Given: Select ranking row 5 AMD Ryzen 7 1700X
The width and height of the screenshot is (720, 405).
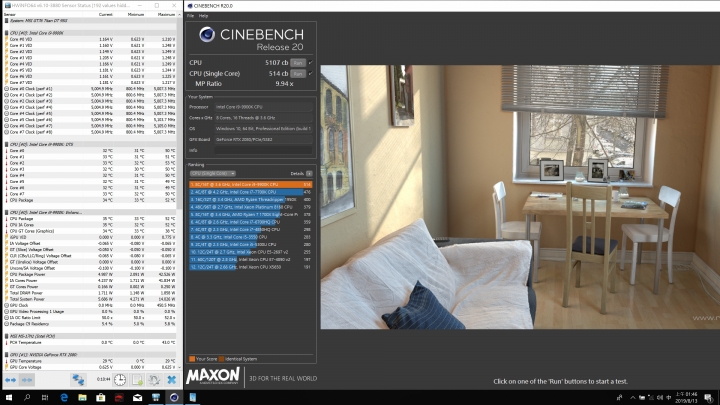Looking at the screenshot, I should [251, 214].
